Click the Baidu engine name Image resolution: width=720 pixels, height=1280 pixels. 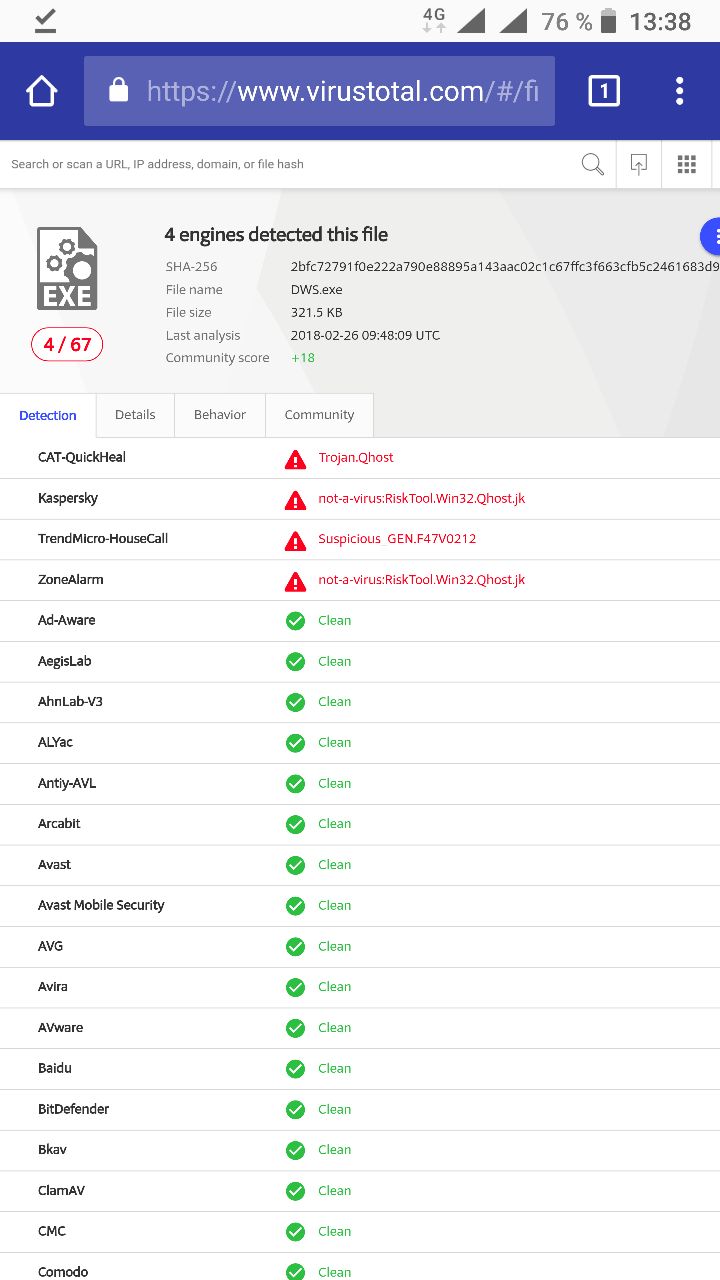click(x=55, y=1068)
